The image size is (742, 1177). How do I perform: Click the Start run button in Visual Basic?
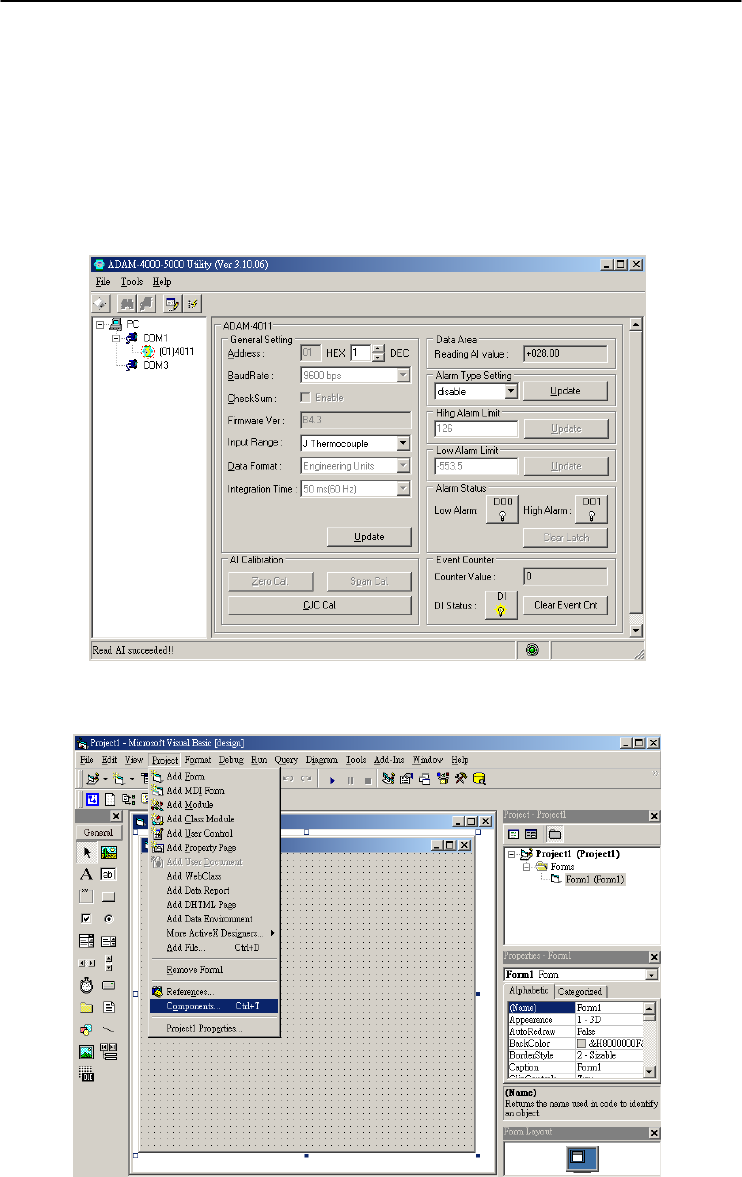(332, 780)
